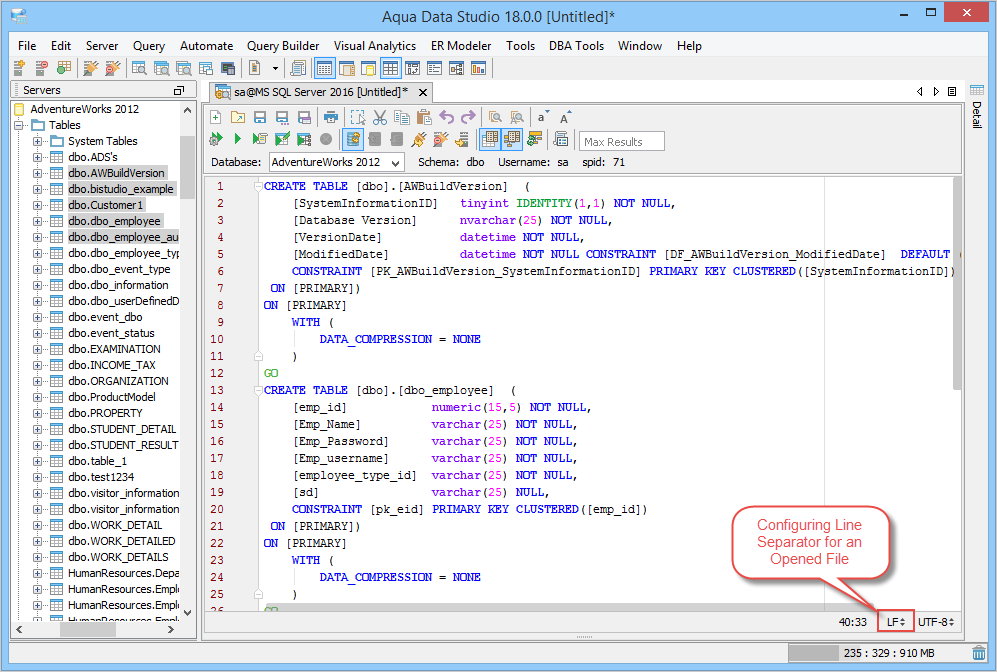Click the Print icon in editor toolbar
Image resolution: width=997 pixels, height=672 pixels.
(331, 118)
